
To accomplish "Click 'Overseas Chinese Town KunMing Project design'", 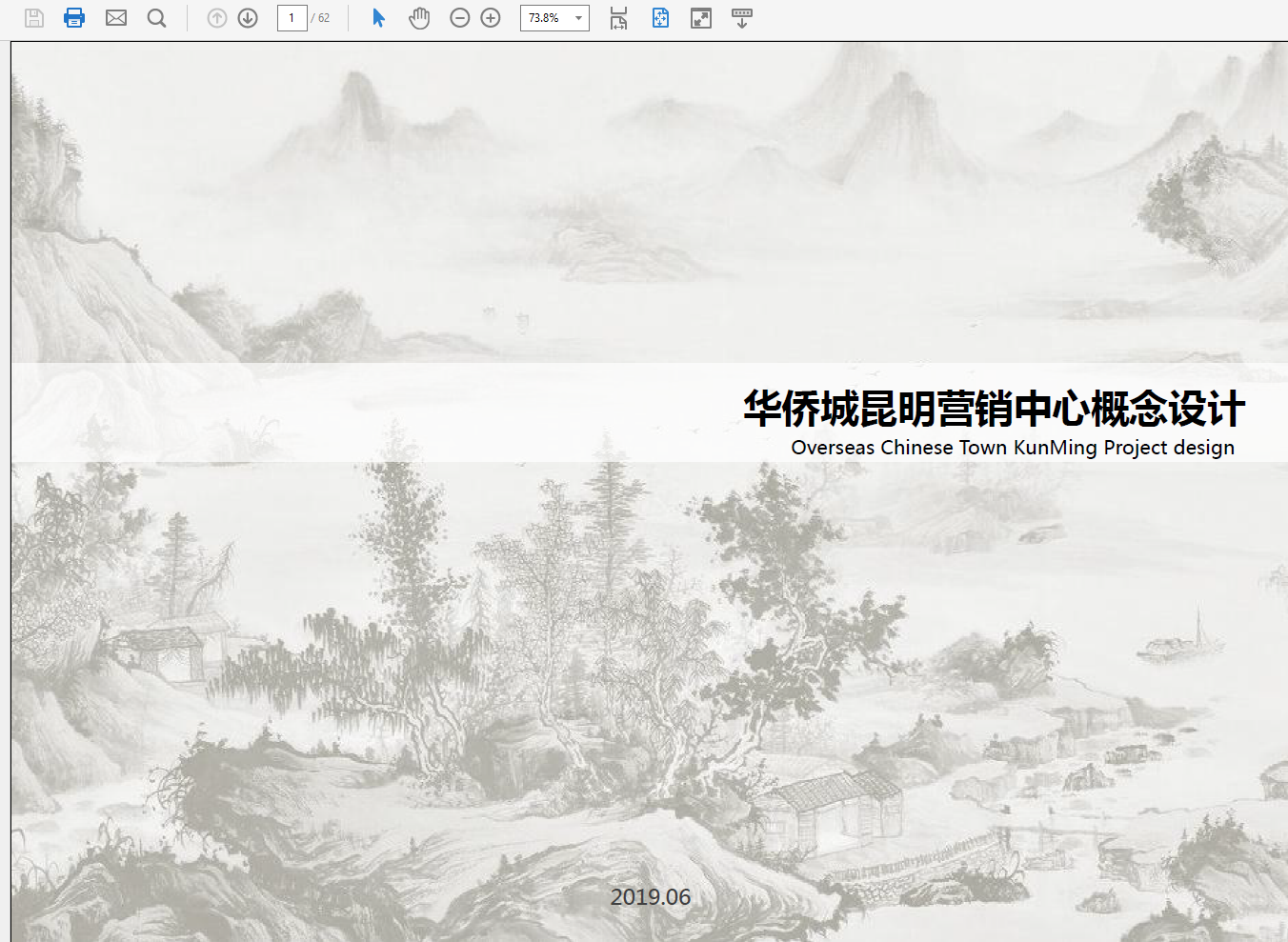I will click(x=1013, y=448).
